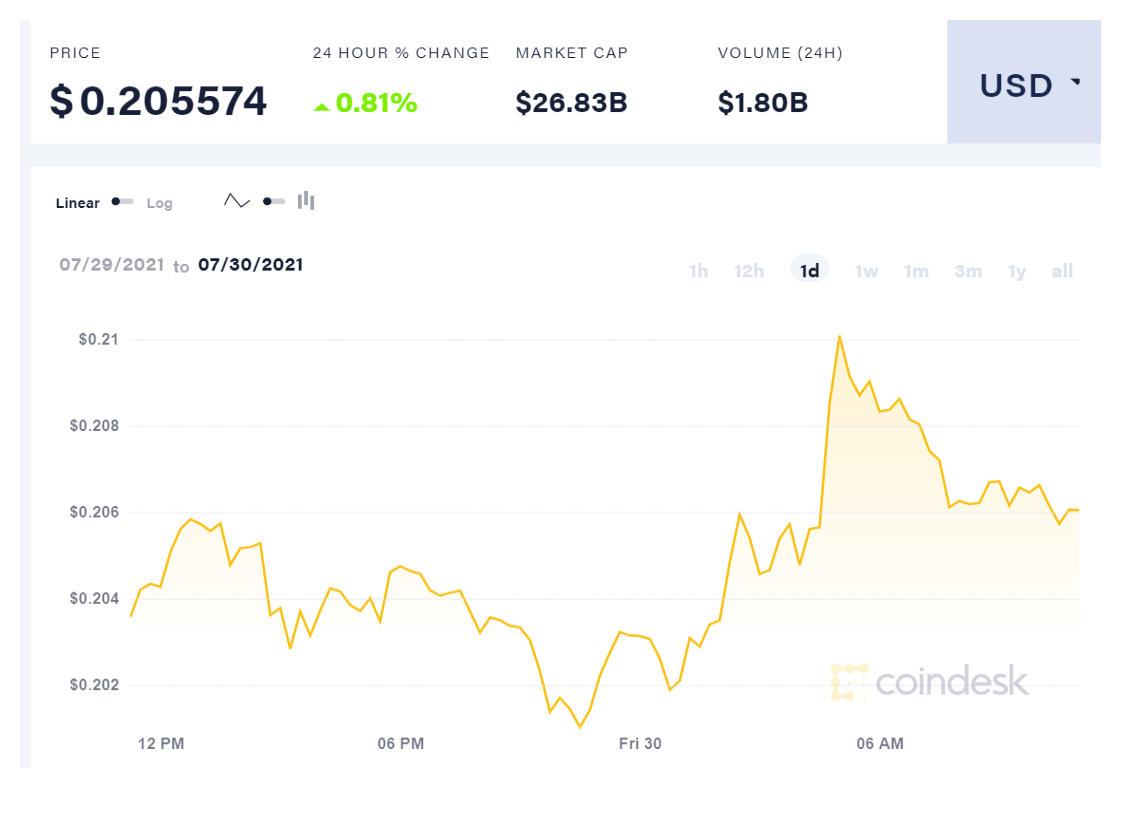Click the CoinDesk watermark logo

[x=929, y=682]
